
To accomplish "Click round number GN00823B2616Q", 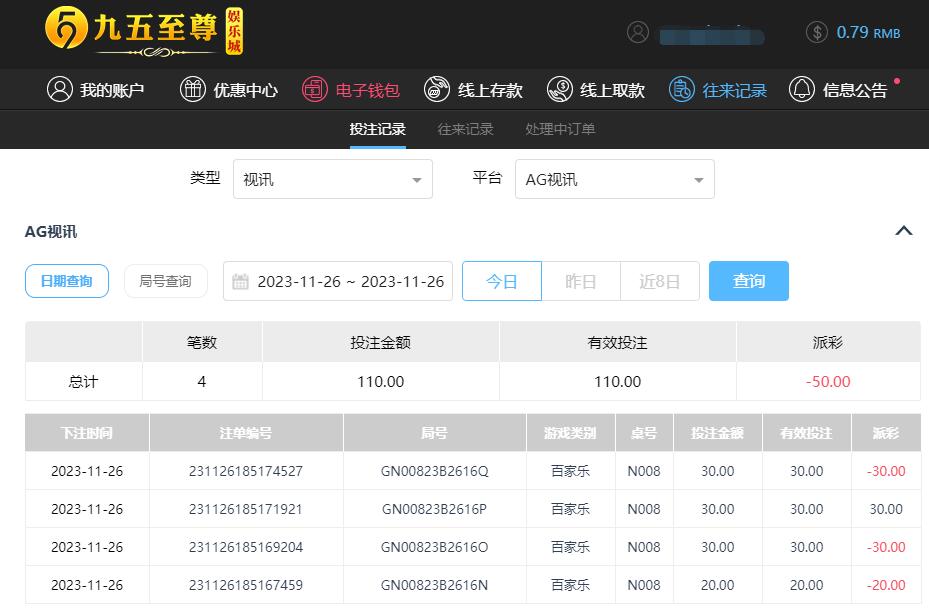I will pyautogui.click(x=434, y=471).
